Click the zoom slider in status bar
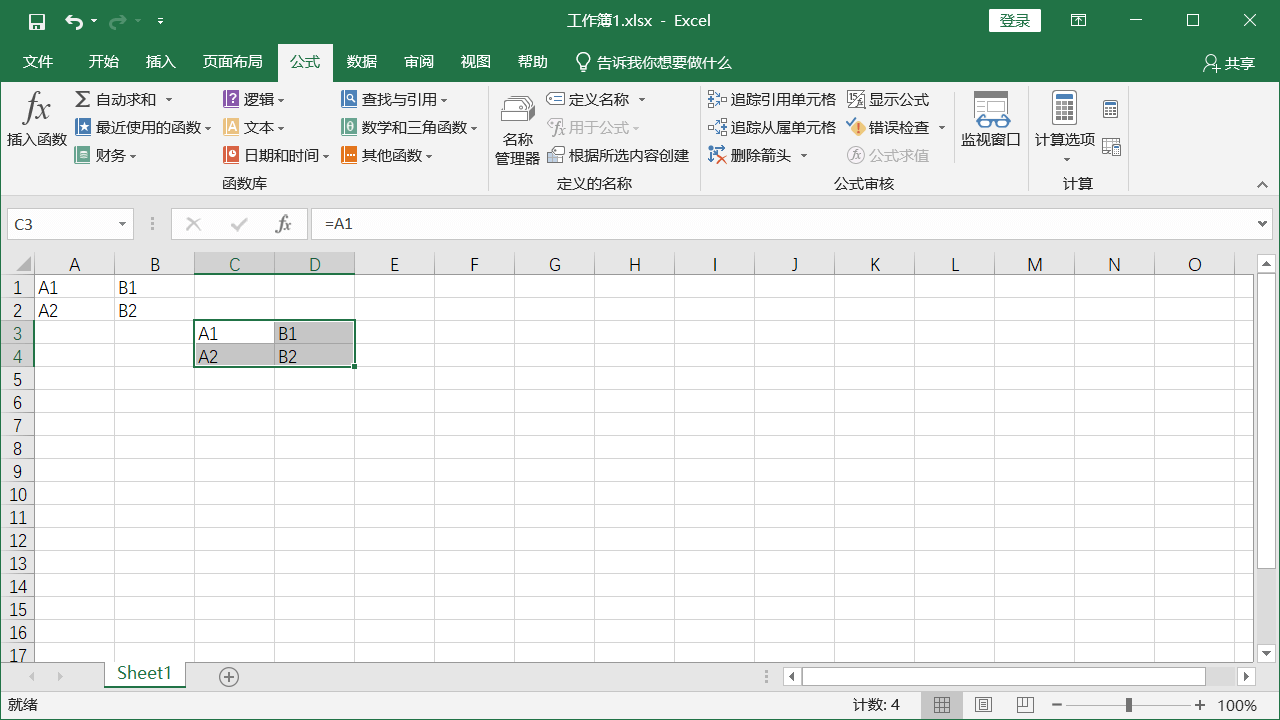Image resolution: width=1280 pixels, height=720 pixels. click(1129, 705)
